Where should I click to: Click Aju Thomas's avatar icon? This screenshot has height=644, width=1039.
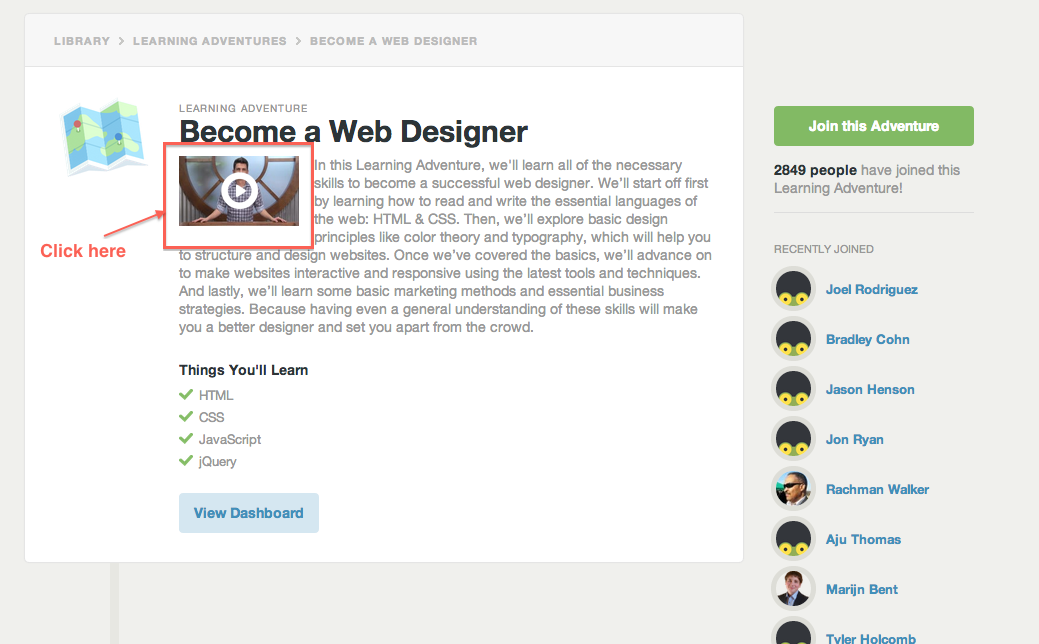[x=794, y=539]
